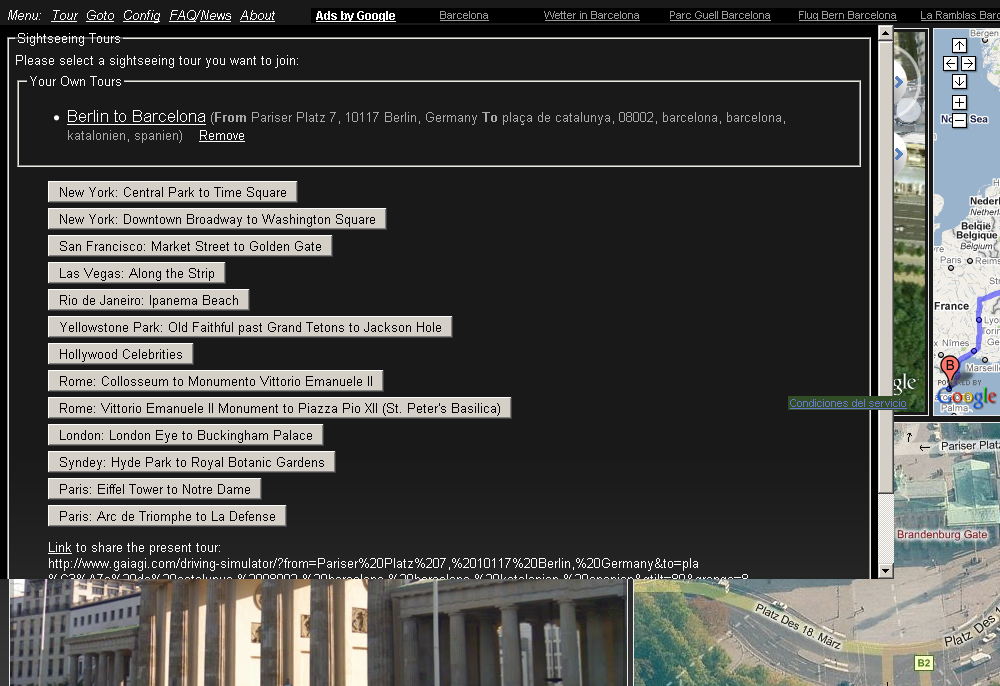Image resolution: width=1000 pixels, height=686 pixels.
Task: Start San Francisco Market Street to Golden Gate tour
Action: coord(190,246)
